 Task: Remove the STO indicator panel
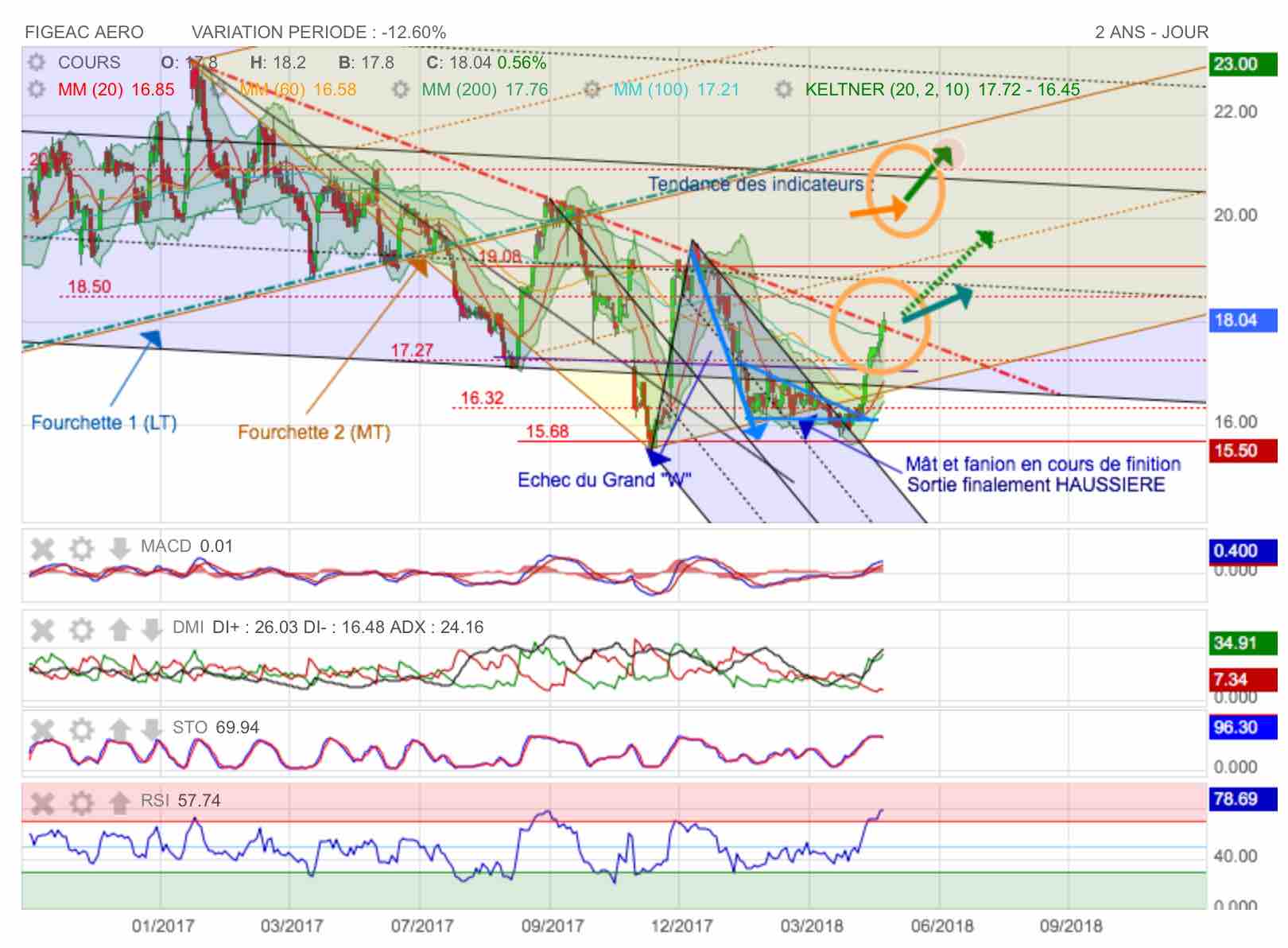coord(42,730)
